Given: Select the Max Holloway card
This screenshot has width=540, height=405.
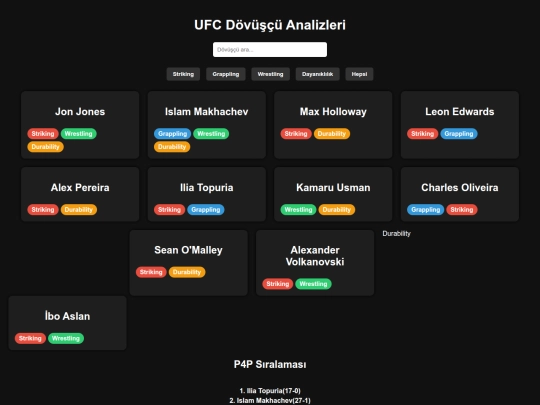Looking at the screenshot, I should (x=333, y=125).
